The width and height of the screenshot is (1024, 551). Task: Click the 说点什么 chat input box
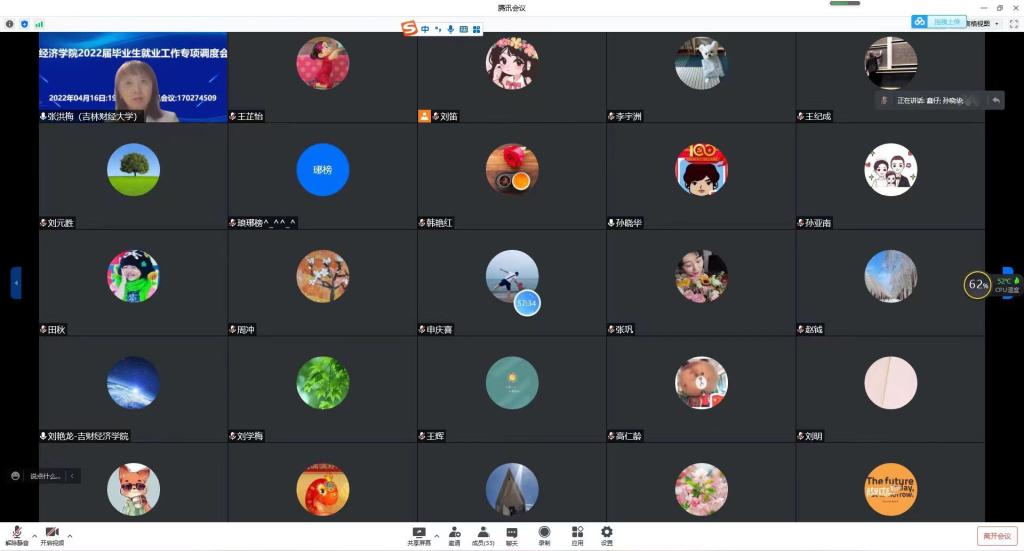click(46, 476)
